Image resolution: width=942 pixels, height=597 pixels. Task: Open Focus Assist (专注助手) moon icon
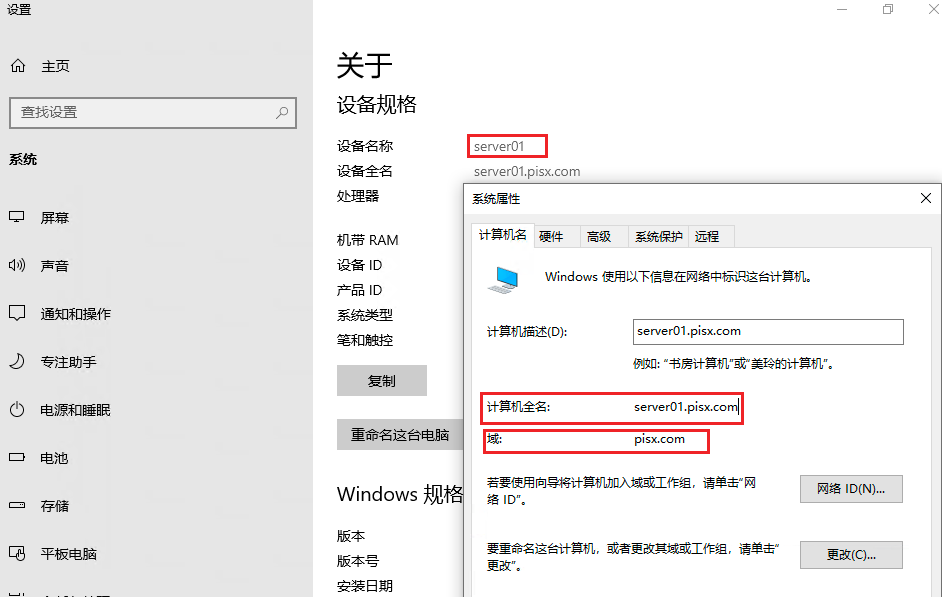coord(17,362)
